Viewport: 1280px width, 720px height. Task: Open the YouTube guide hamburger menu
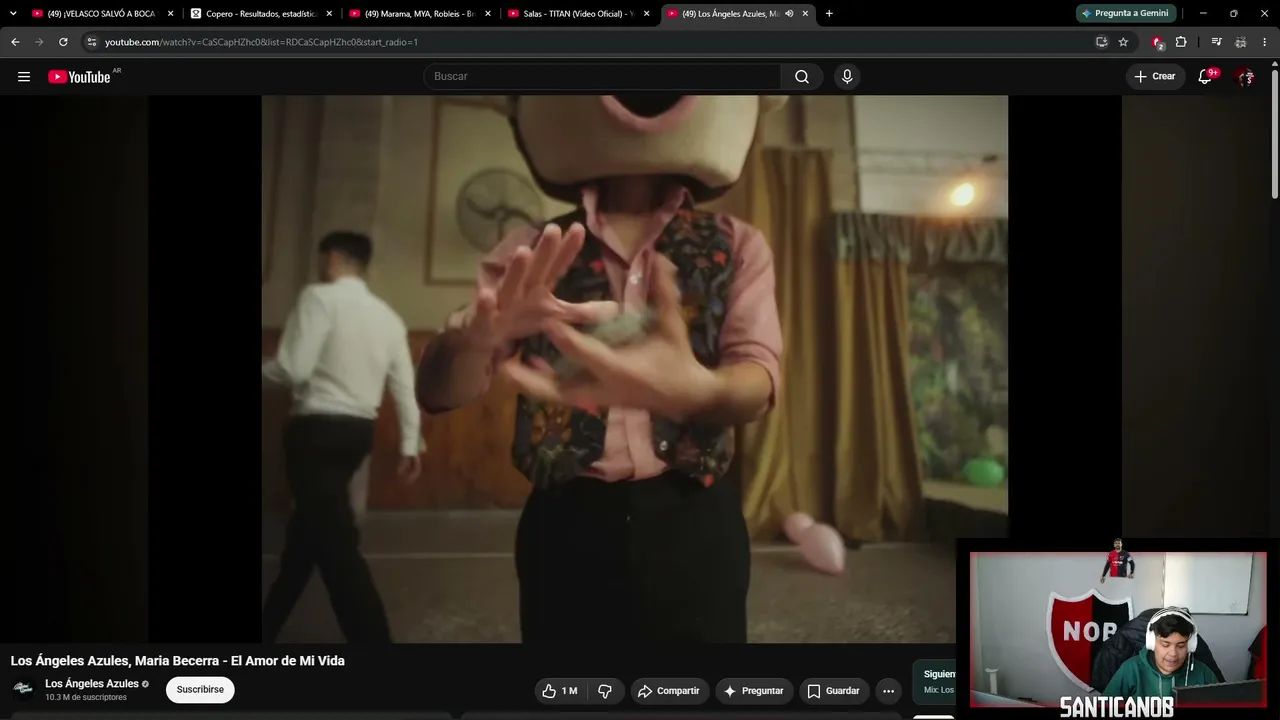pos(24,77)
